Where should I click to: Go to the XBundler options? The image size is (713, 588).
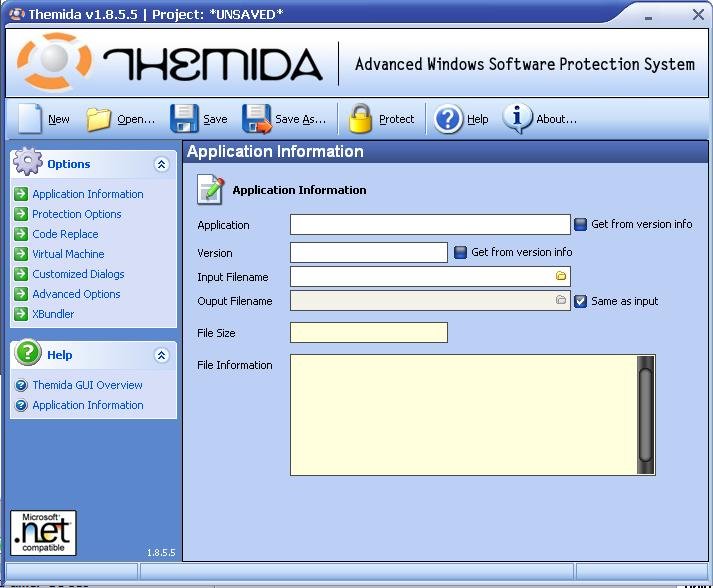point(53,314)
